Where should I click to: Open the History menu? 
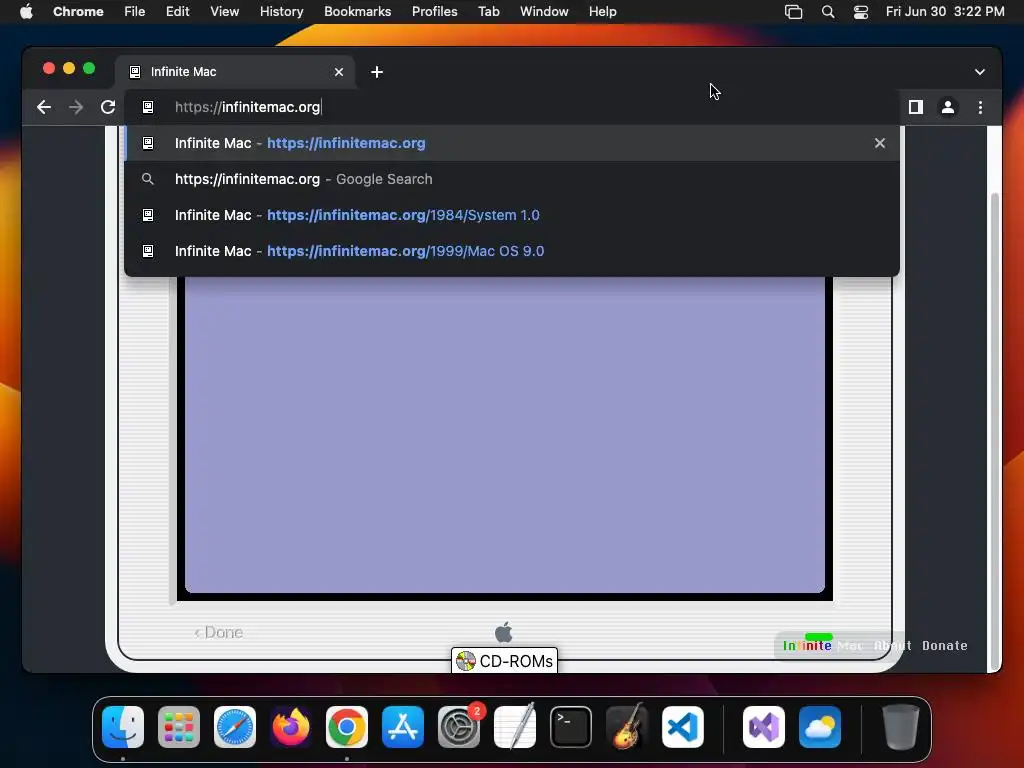281,12
